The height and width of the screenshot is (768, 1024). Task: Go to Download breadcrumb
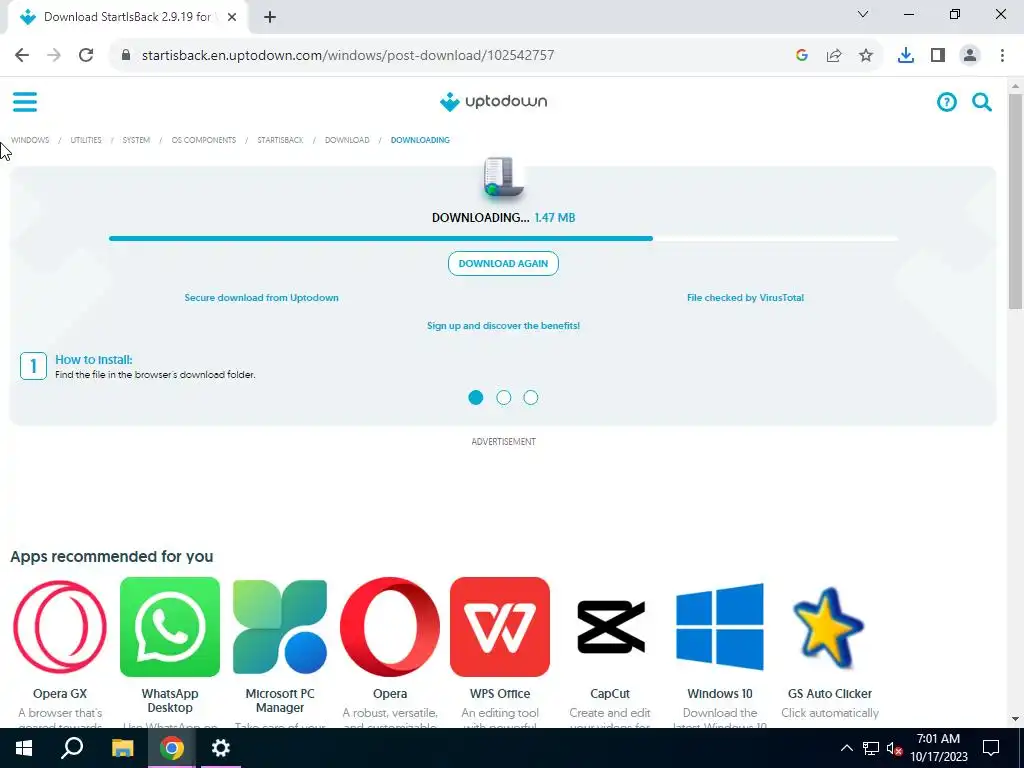pos(347,140)
